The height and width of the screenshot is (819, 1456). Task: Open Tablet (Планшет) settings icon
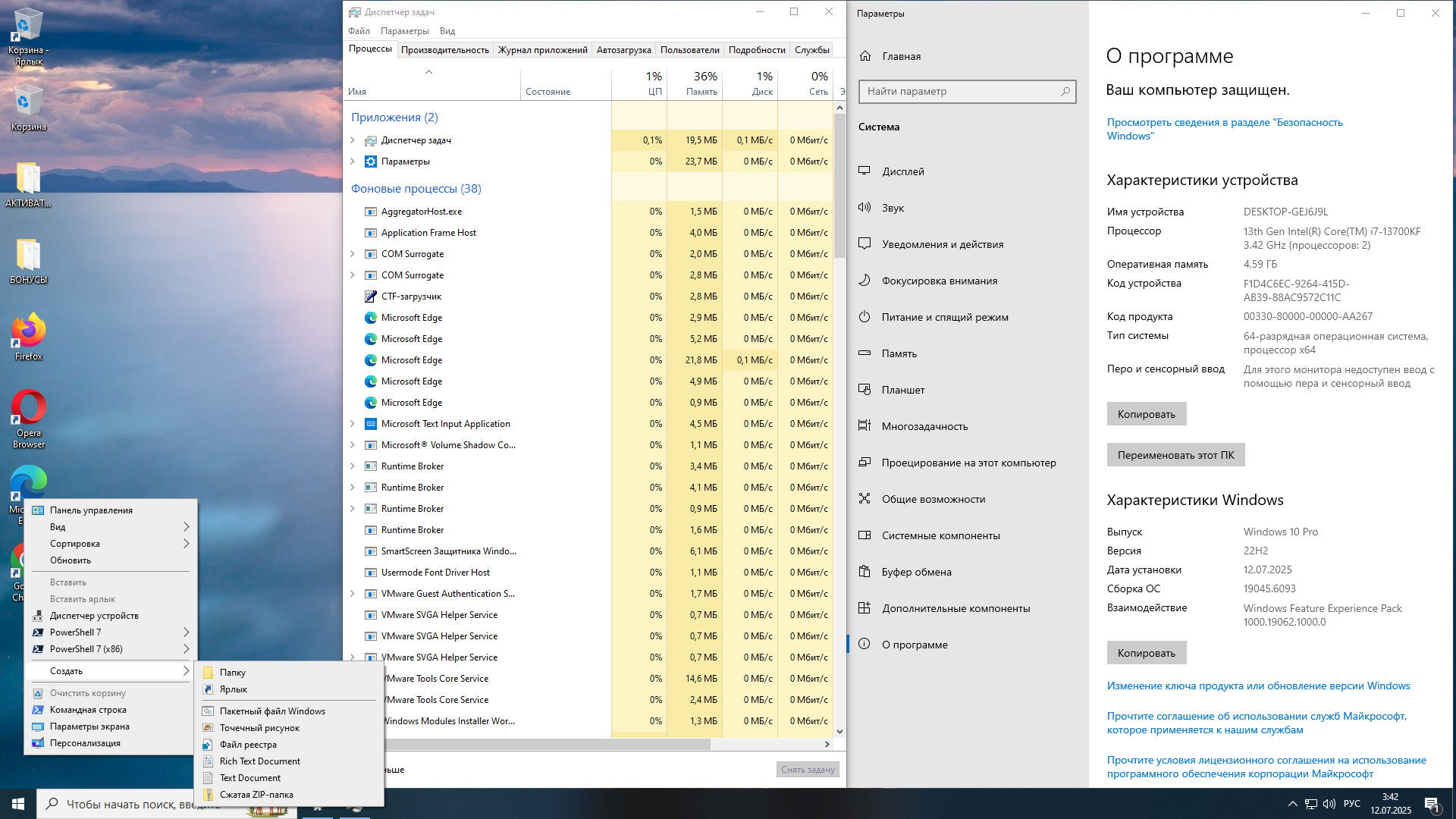[x=864, y=389]
